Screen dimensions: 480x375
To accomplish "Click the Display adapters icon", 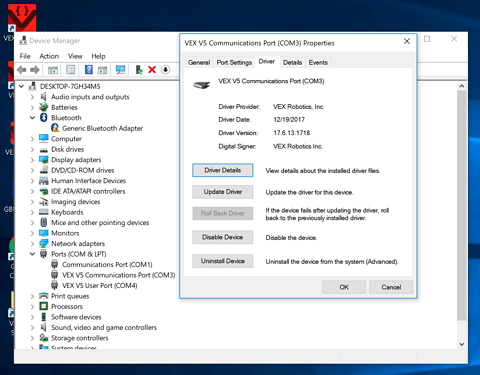I will coord(44,160).
